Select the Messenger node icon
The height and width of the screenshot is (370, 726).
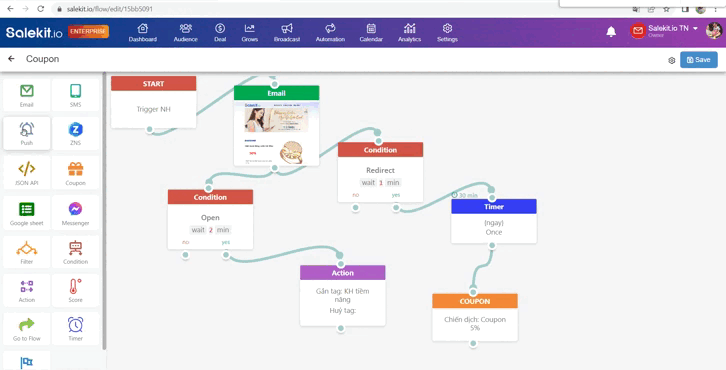pyautogui.click(x=75, y=209)
